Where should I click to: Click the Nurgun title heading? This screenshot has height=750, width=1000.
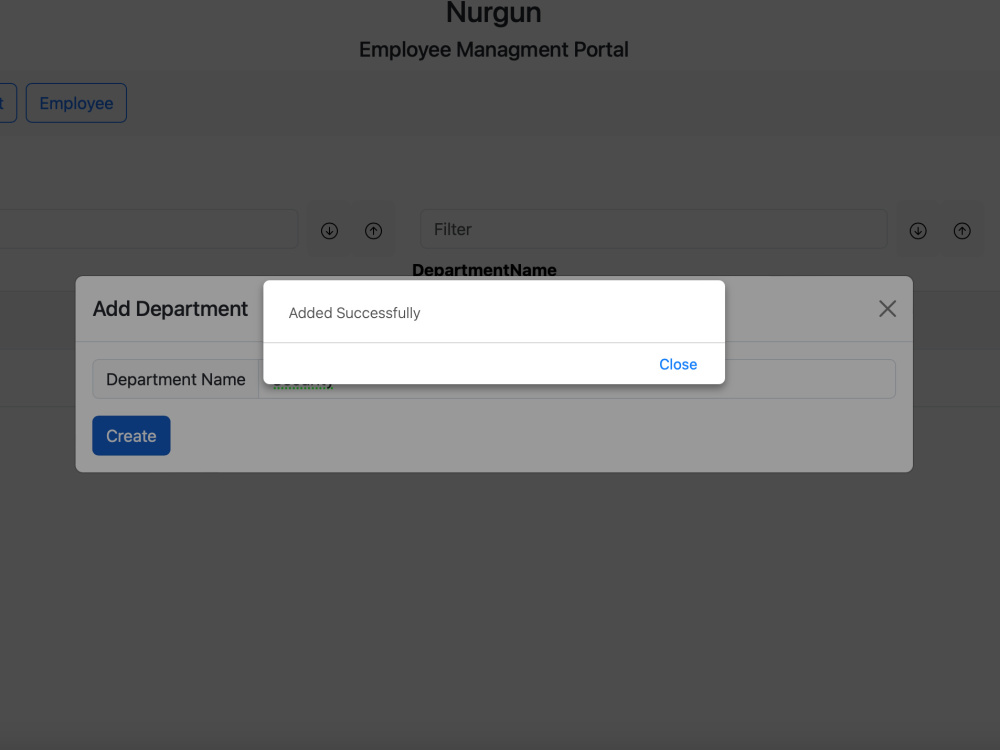[494, 13]
